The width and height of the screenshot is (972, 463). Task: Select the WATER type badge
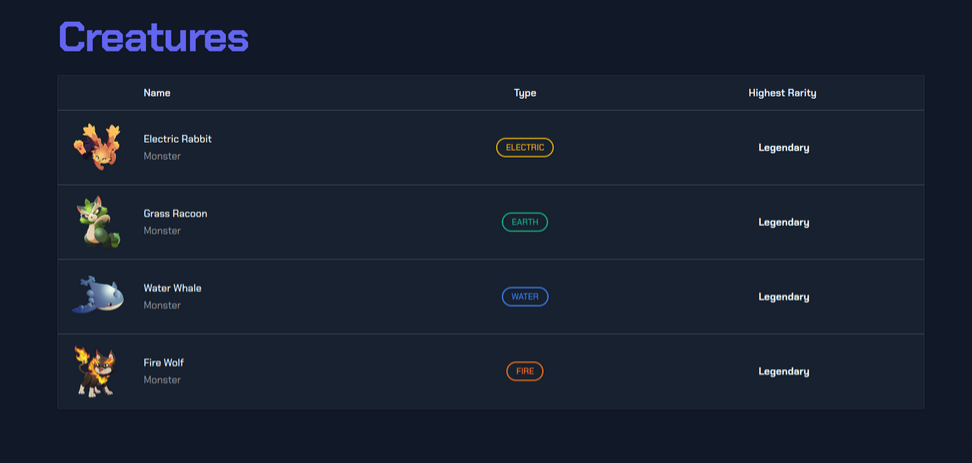525,297
